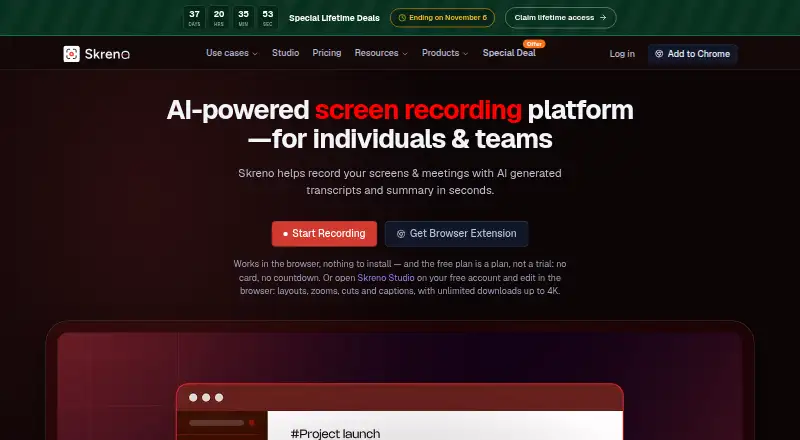Click the '#Project launch' heading in the preview
The height and width of the screenshot is (440, 800).
click(x=335, y=434)
